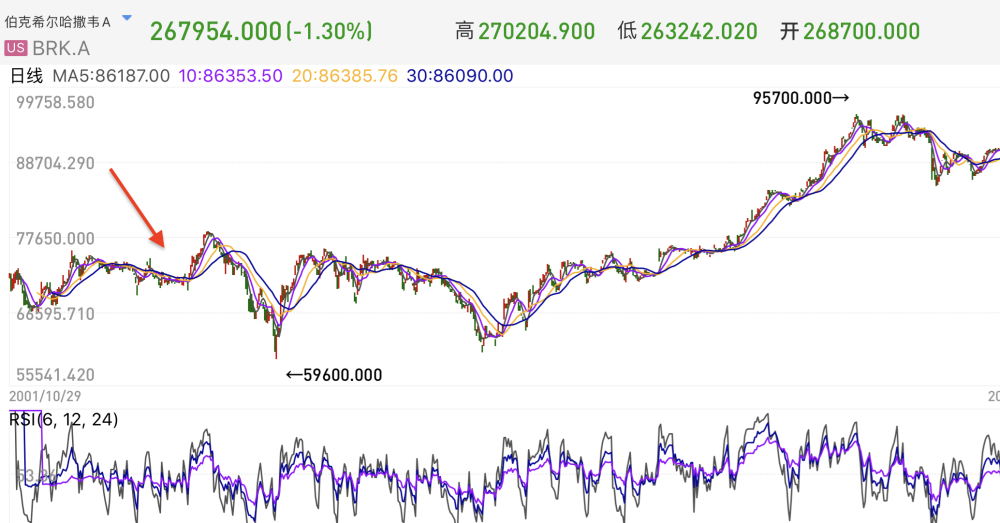
Task: Click the MA5:86187.00 indicator
Action: [x=111, y=76]
